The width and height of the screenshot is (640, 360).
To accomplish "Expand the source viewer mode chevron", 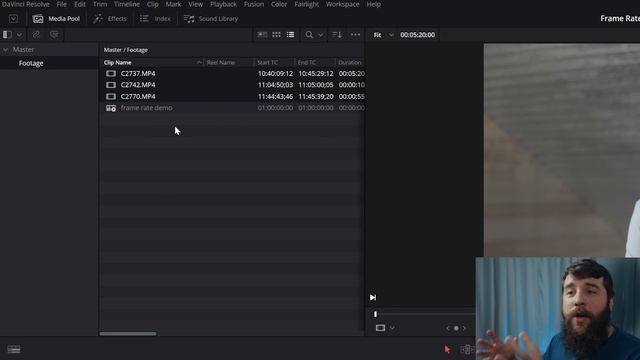I will tap(392, 328).
